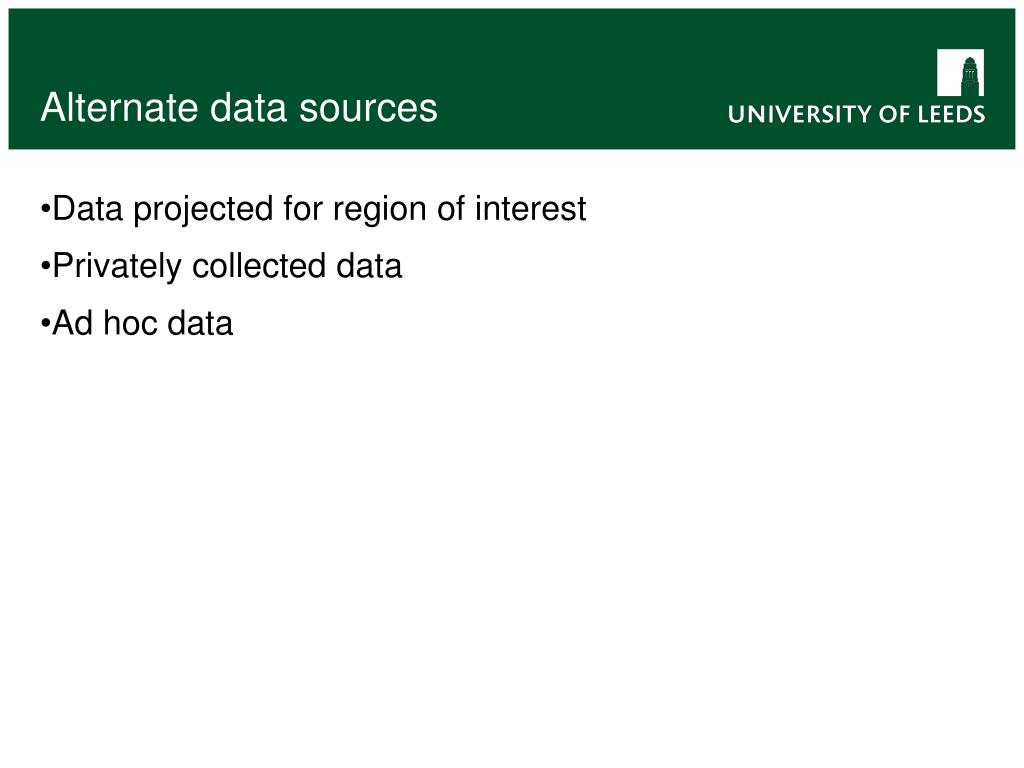Click the word sources in the title
1024x768 pixels.
[368, 110]
